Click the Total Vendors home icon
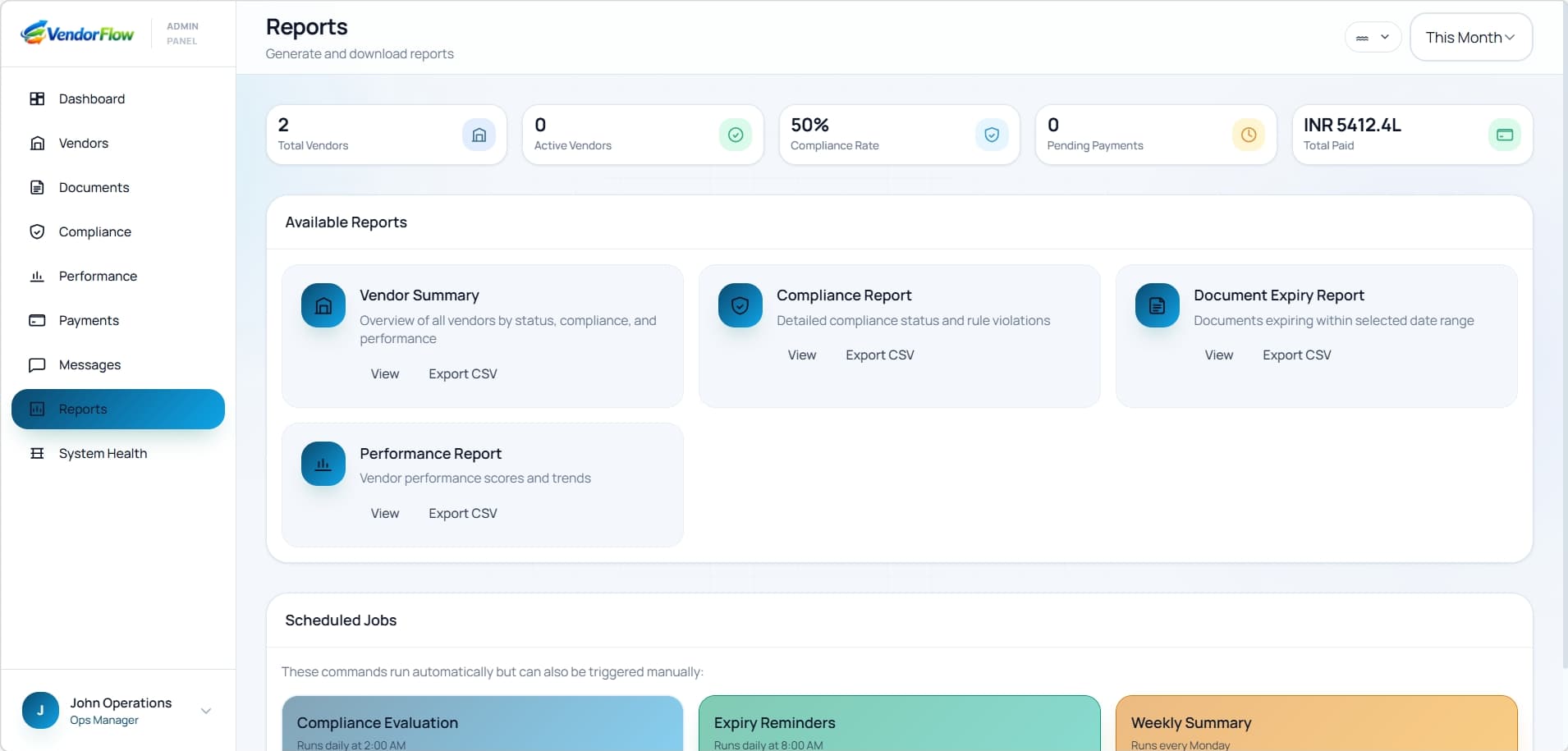Viewport: 1568px width, 751px height. click(x=479, y=135)
